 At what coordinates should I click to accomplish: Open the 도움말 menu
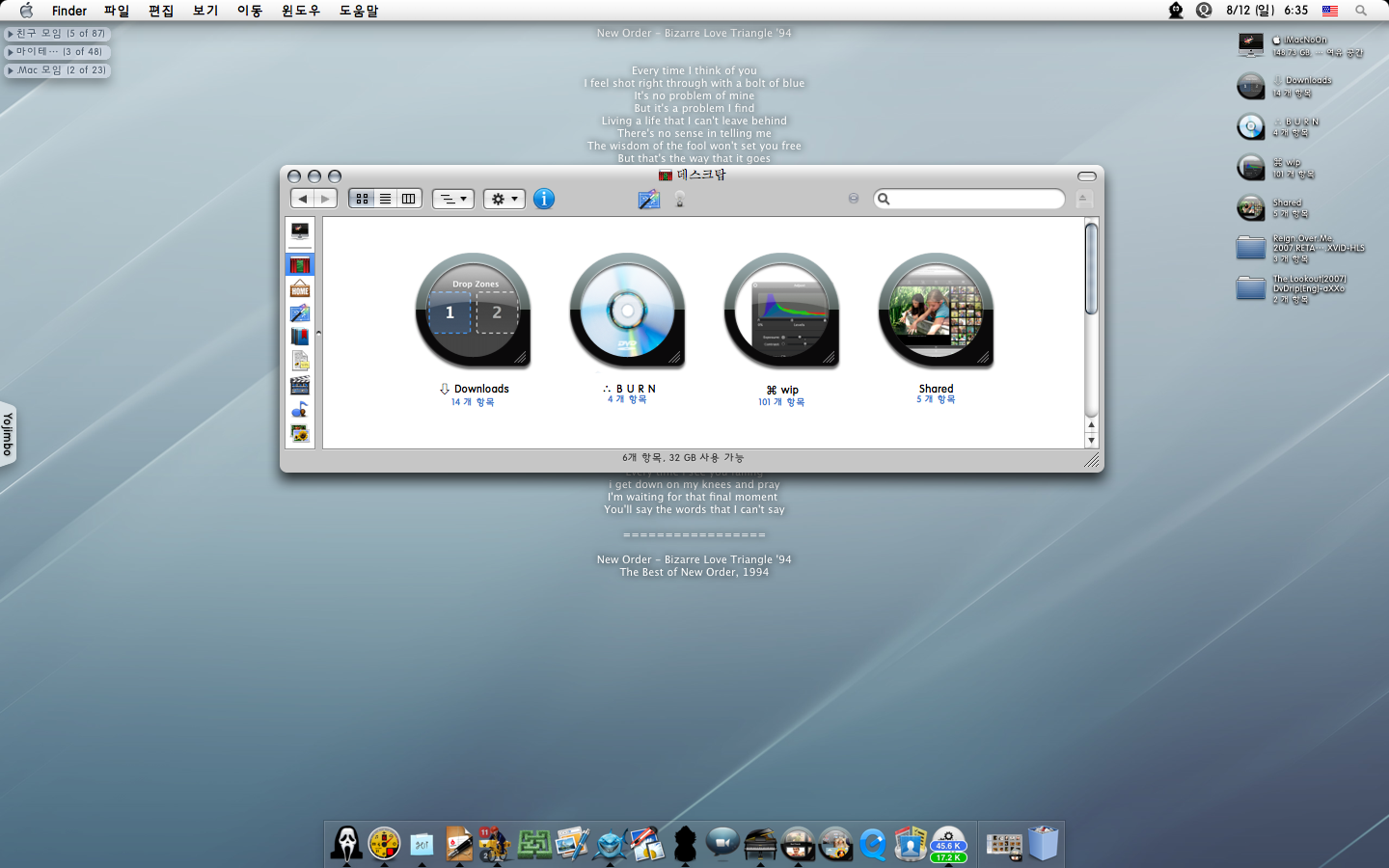[359, 11]
